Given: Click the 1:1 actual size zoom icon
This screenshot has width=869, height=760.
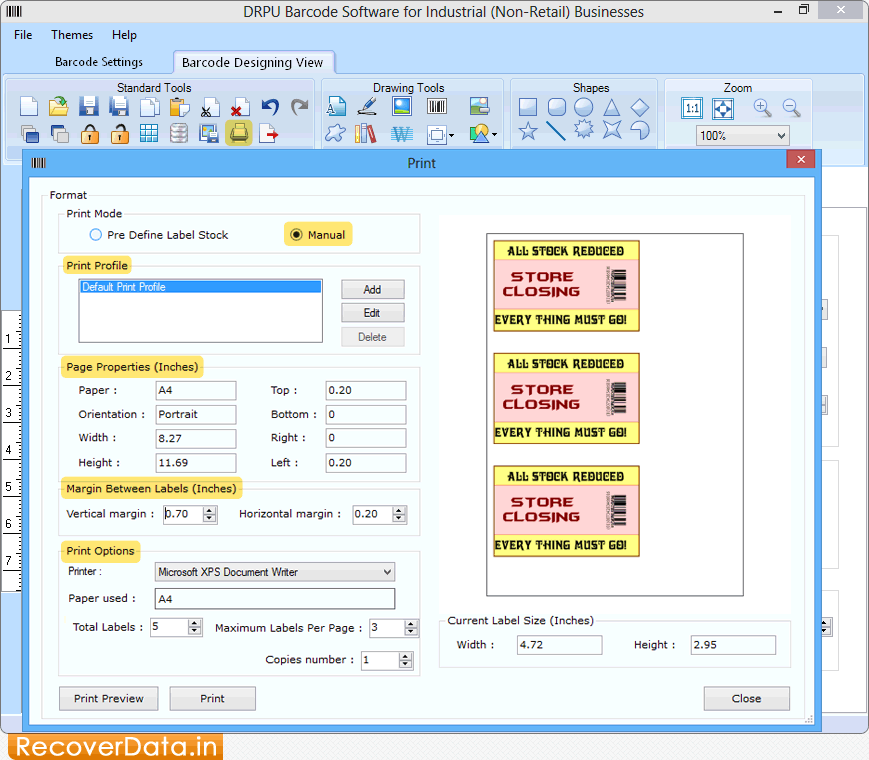Looking at the screenshot, I should (x=692, y=108).
